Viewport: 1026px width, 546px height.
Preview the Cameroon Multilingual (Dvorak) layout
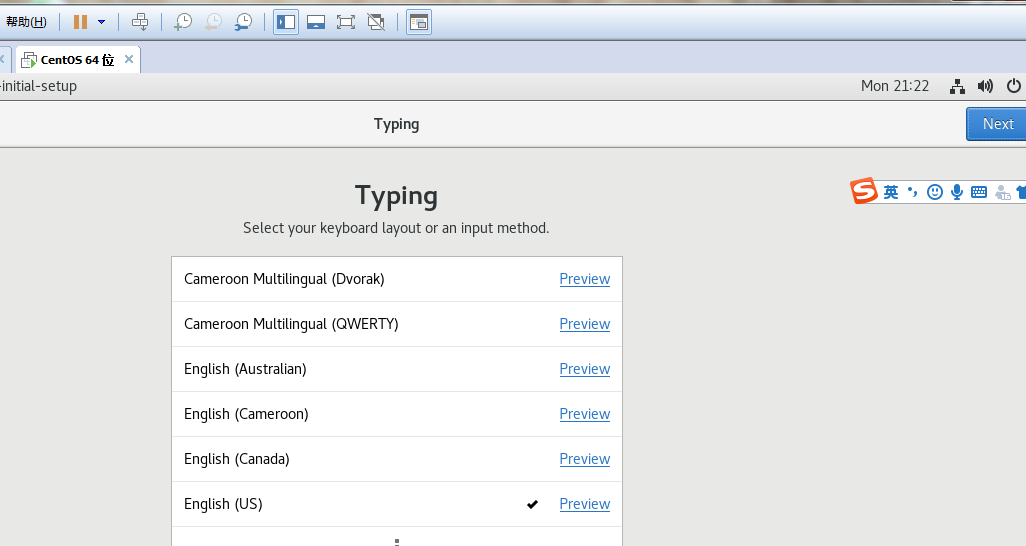pos(584,280)
